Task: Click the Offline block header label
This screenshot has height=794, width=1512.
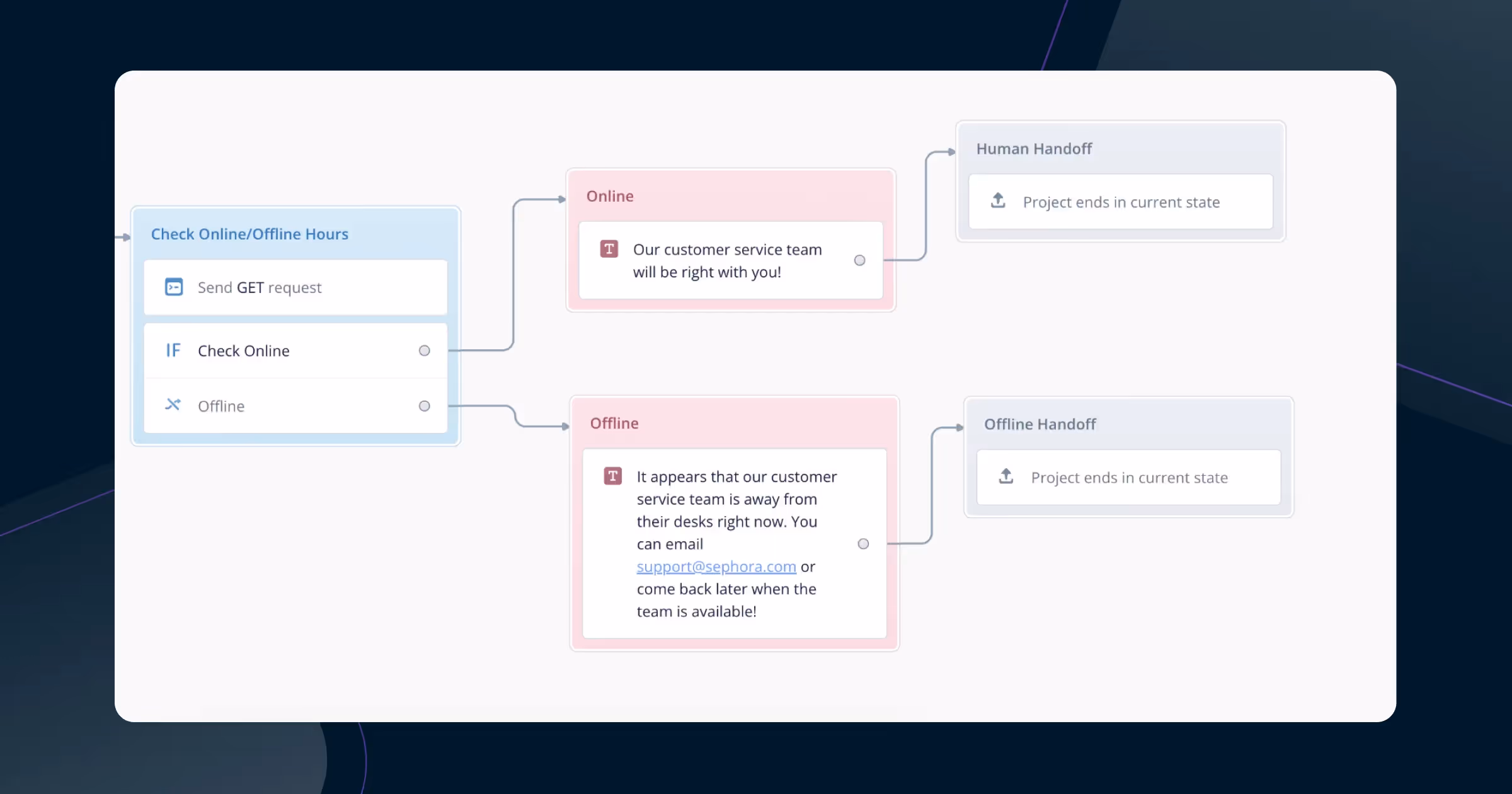Action: tap(614, 423)
